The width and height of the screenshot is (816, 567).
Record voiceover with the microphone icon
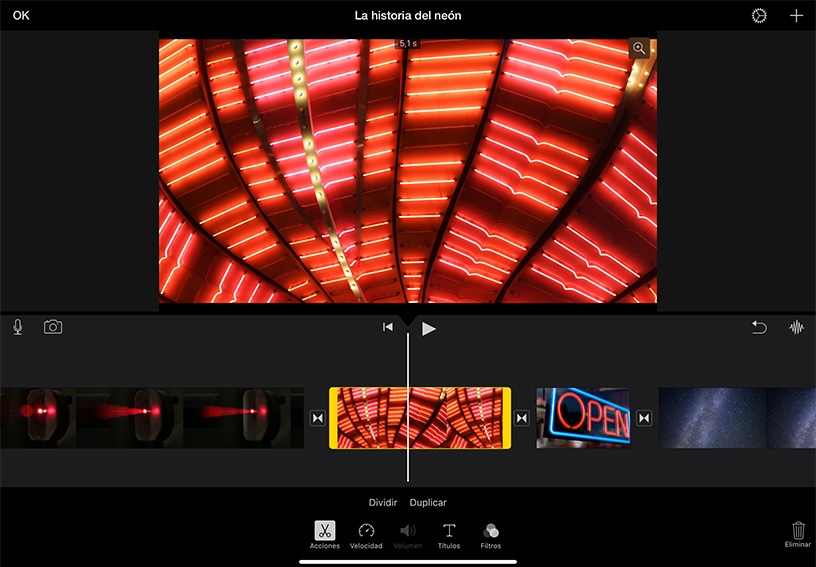pyautogui.click(x=18, y=327)
